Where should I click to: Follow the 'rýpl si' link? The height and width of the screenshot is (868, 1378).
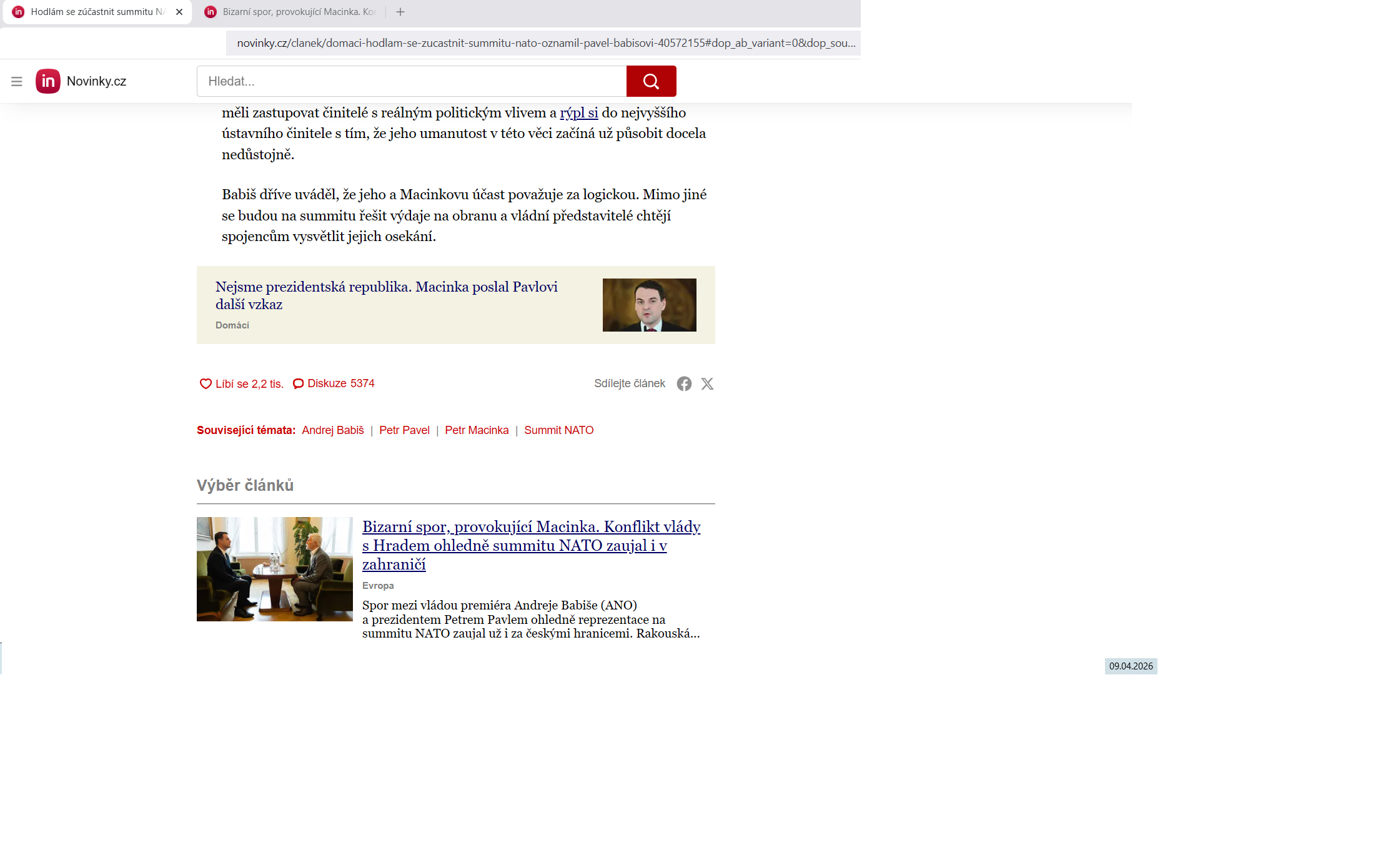point(578,113)
